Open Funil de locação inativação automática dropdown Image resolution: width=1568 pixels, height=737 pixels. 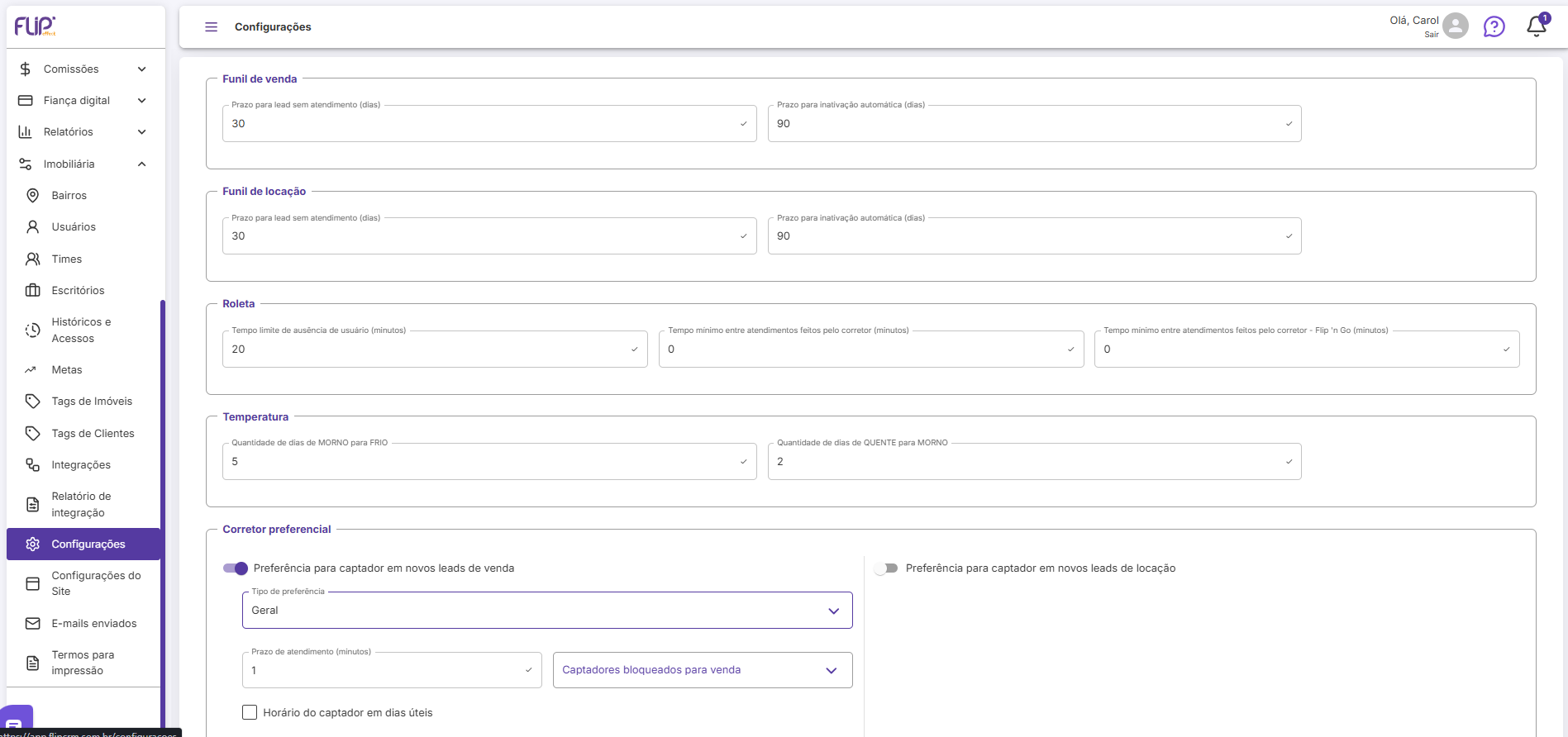(1035, 236)
